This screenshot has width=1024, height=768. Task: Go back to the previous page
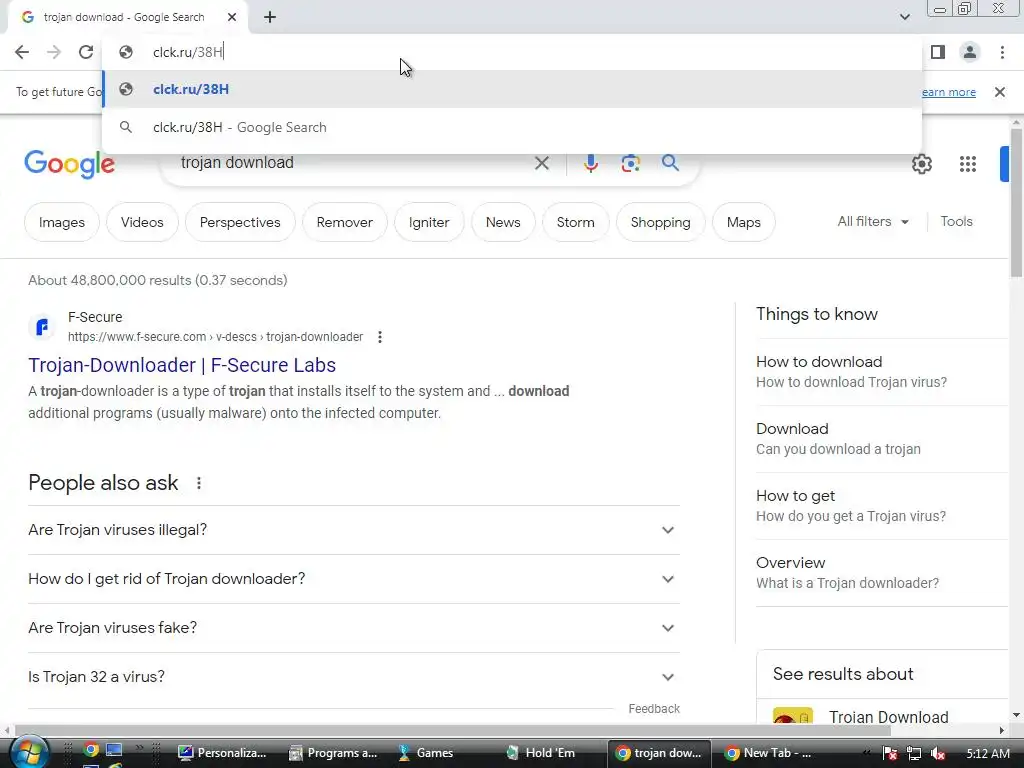[22, 52]
